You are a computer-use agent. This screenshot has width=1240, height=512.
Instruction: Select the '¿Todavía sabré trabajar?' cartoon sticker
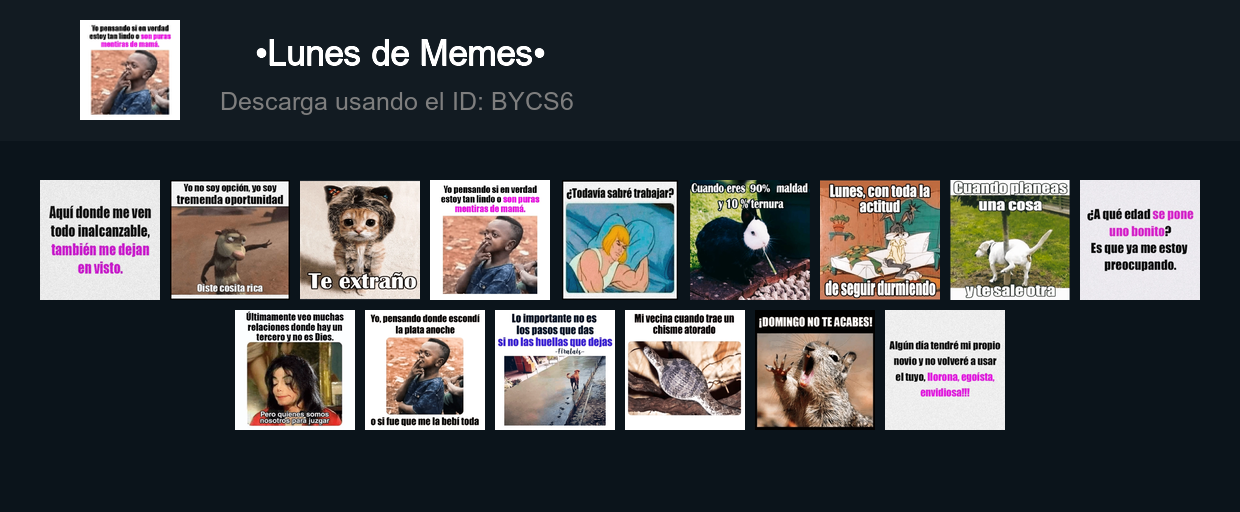coord(620,240)
